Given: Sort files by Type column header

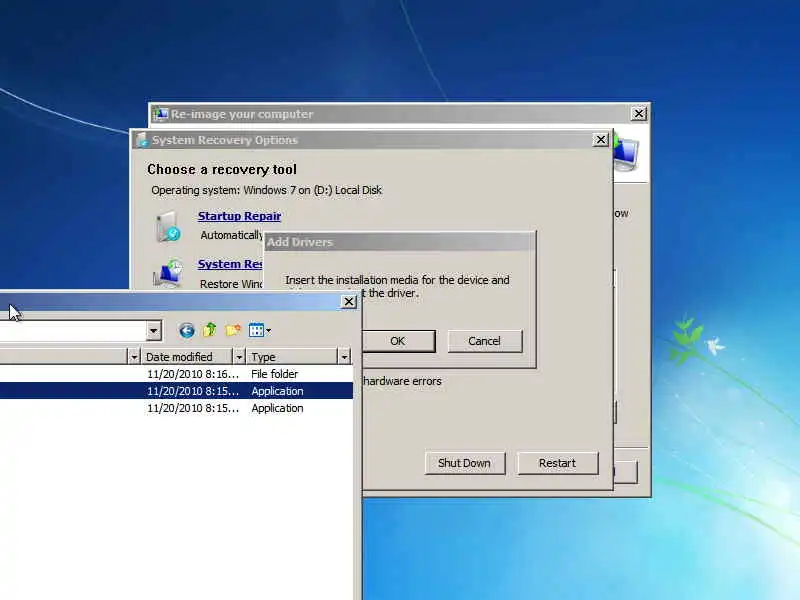Looking at the screenshot, I should pos(292,357).
